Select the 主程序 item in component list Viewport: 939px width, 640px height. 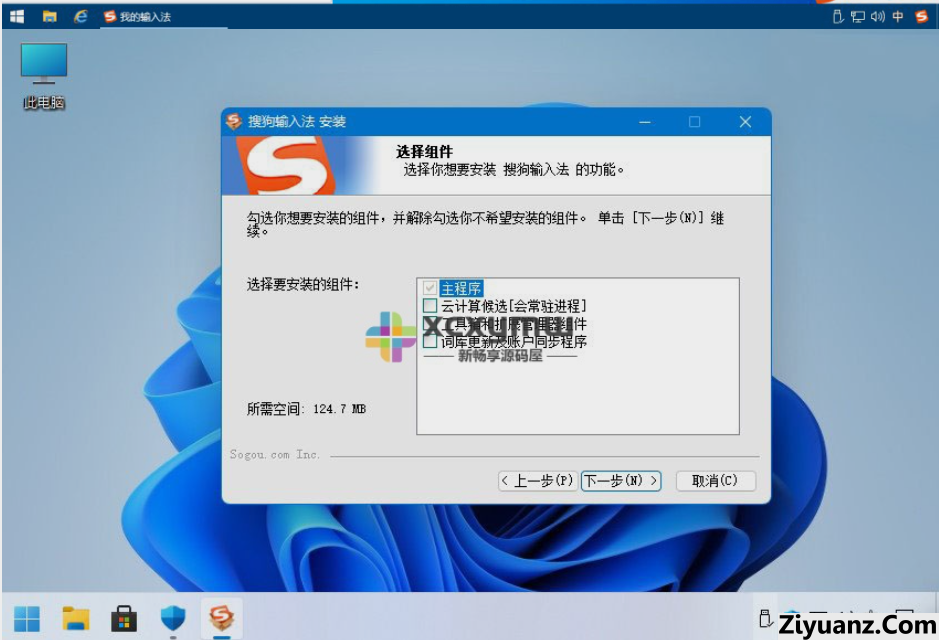pos(461,288)
